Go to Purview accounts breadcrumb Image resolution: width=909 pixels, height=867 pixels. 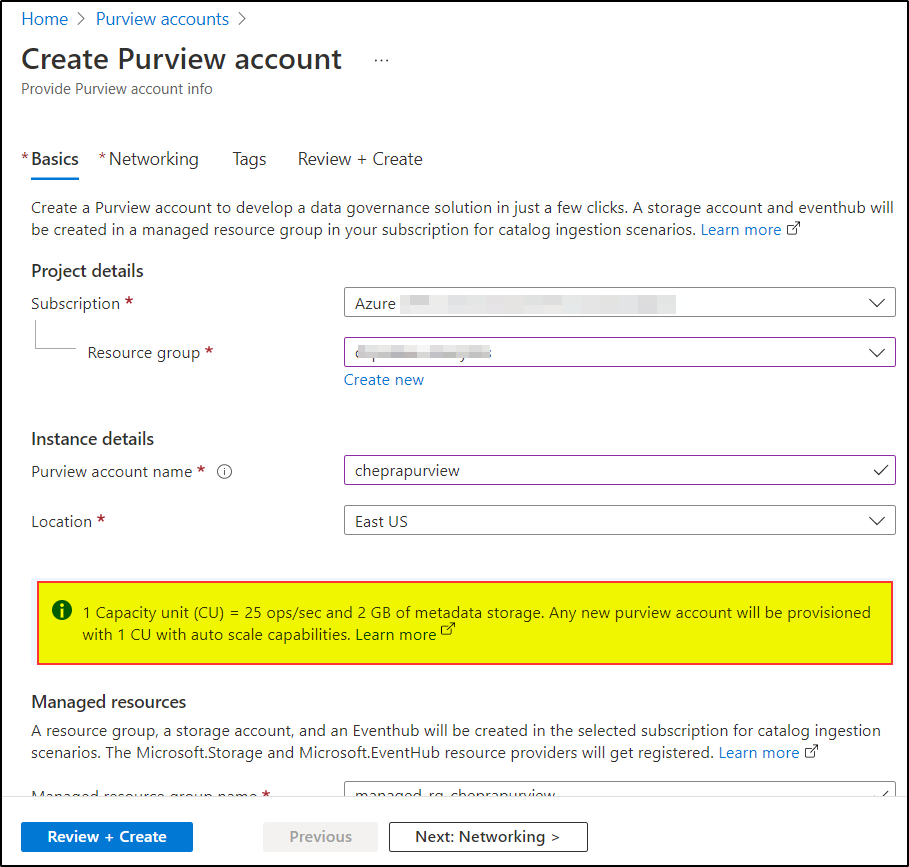[x=162, y=19]
